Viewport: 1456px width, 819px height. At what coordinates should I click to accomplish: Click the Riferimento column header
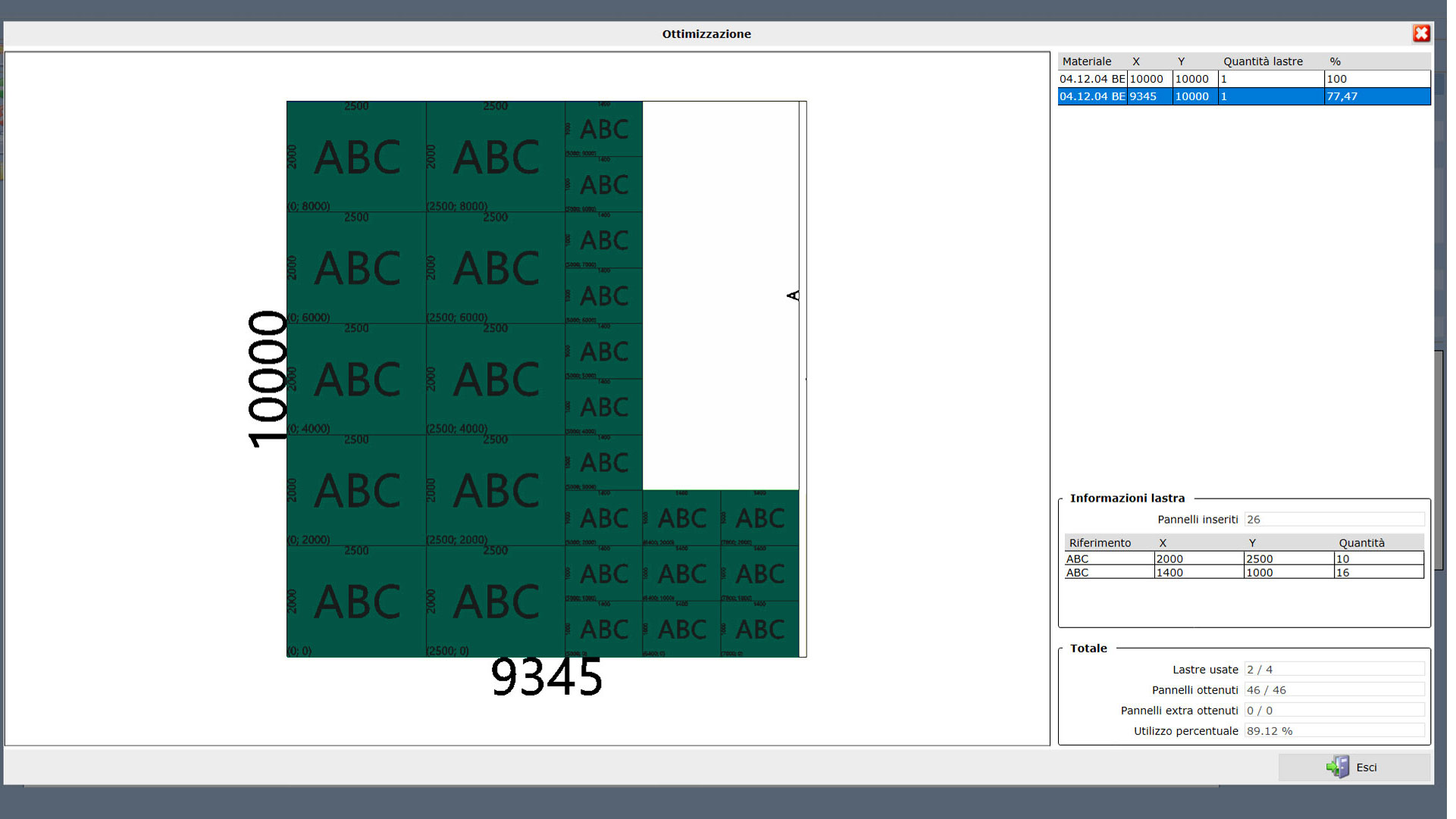point(1099,543)
